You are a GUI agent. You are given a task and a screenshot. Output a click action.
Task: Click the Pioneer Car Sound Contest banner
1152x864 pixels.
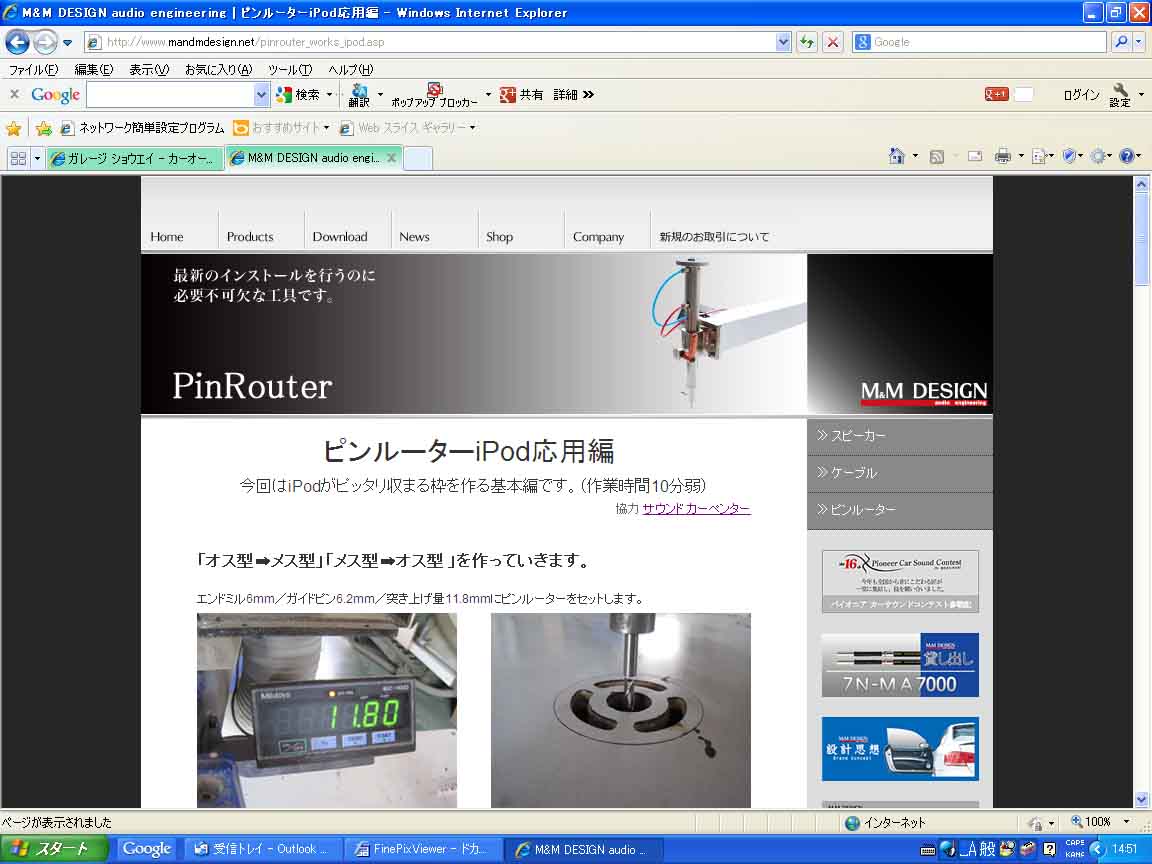[900, 581]
